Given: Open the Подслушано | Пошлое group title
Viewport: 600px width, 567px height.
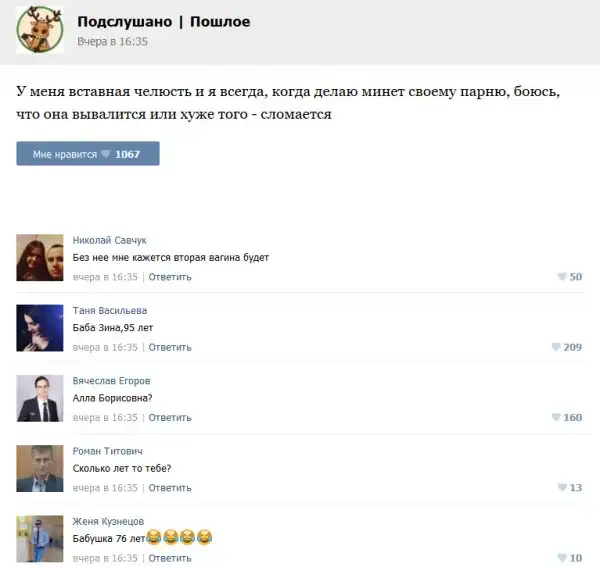Looking at the screenshot, I should click(164, 22).
